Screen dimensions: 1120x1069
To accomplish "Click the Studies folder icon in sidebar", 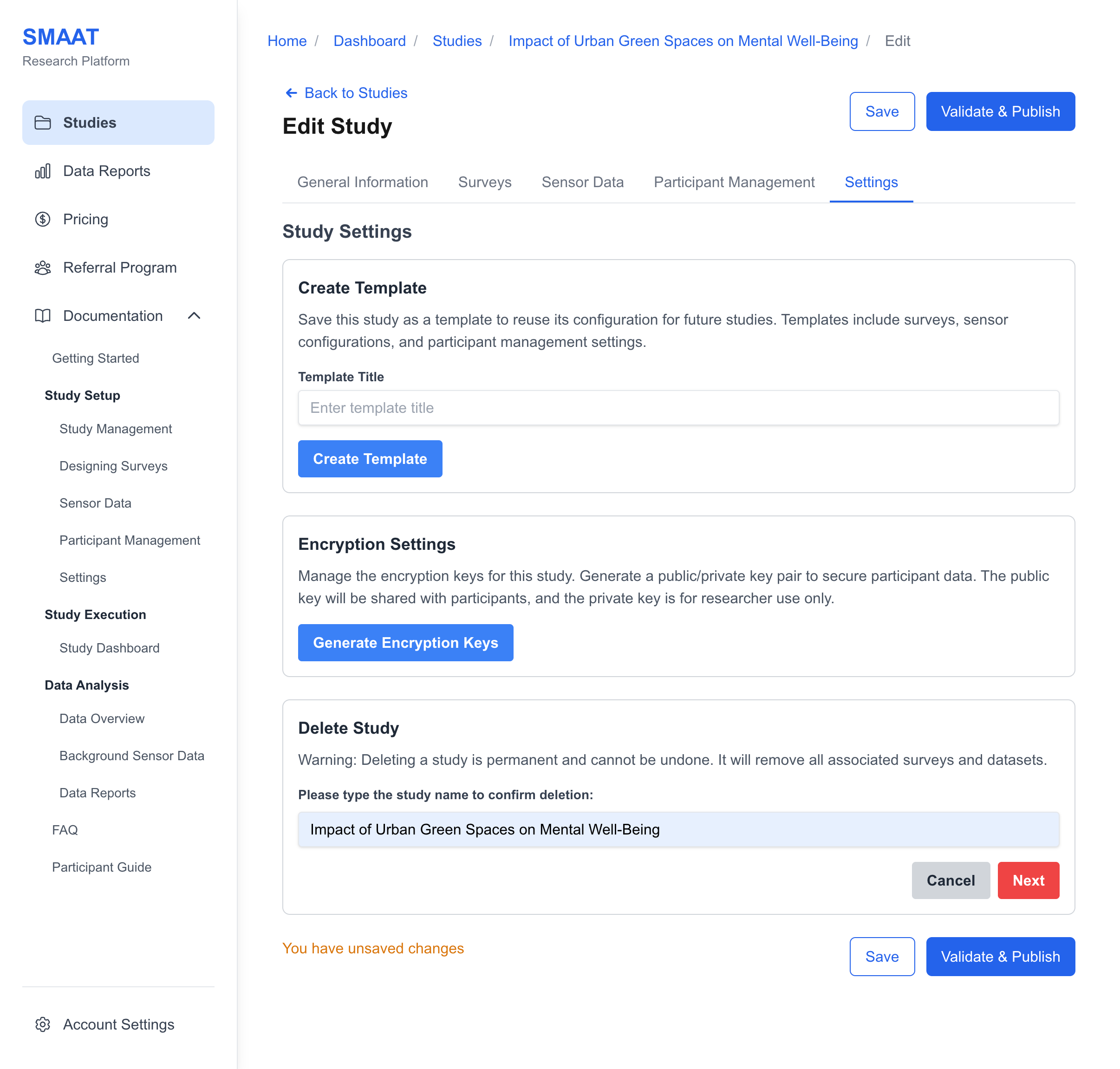I will click(x=43, y=123).
